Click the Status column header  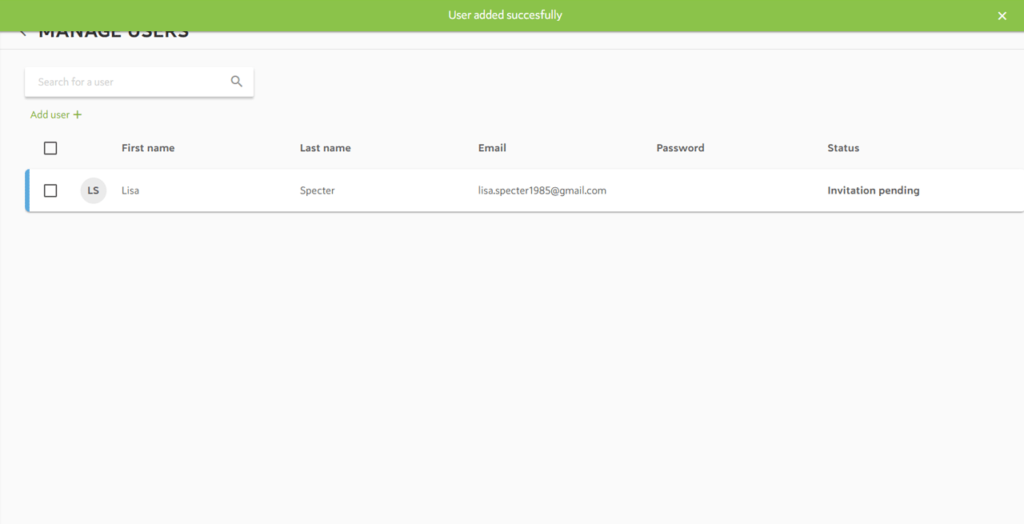[843, 148]
